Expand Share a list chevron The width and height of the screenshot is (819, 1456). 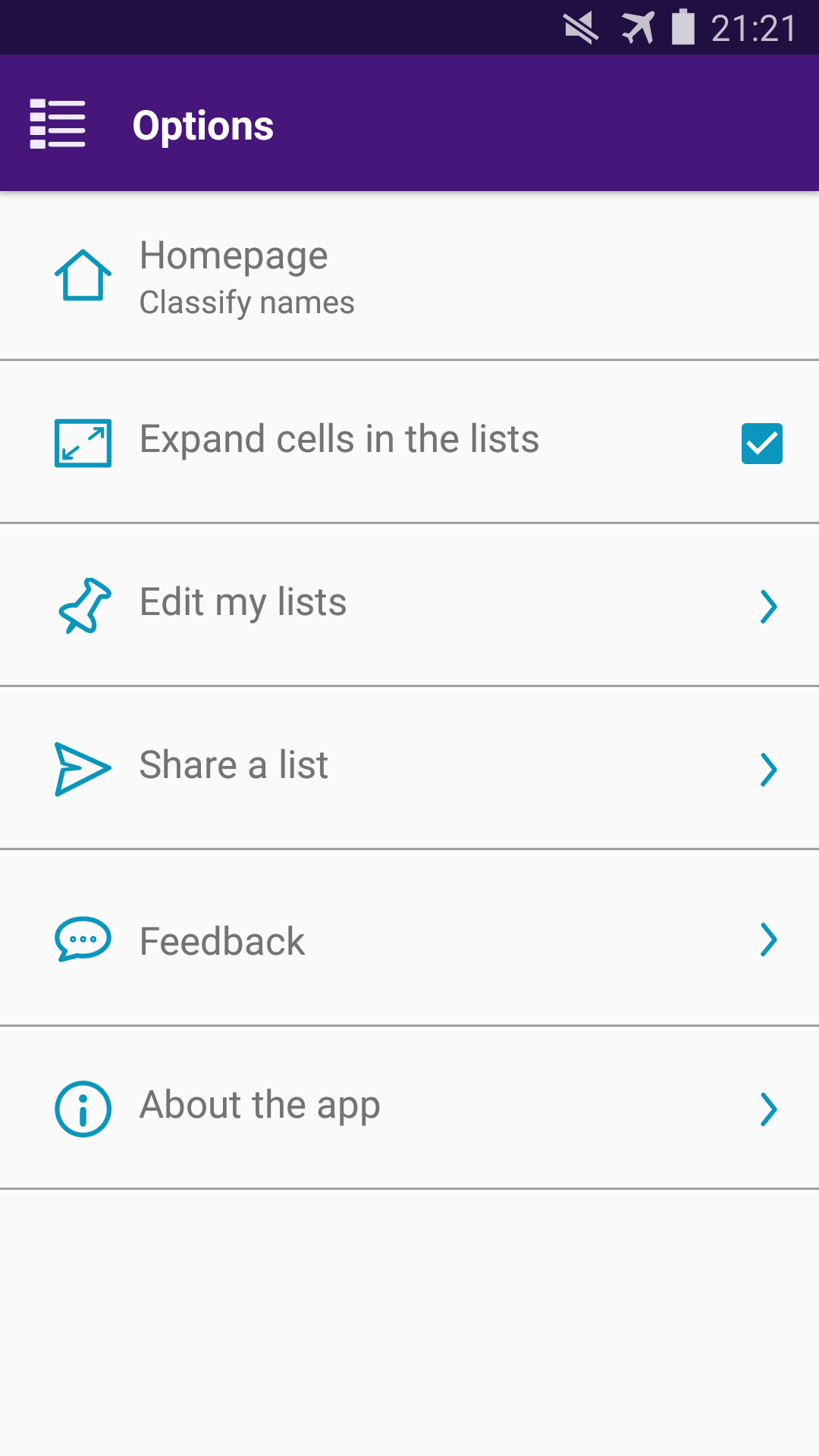[768, 770]
